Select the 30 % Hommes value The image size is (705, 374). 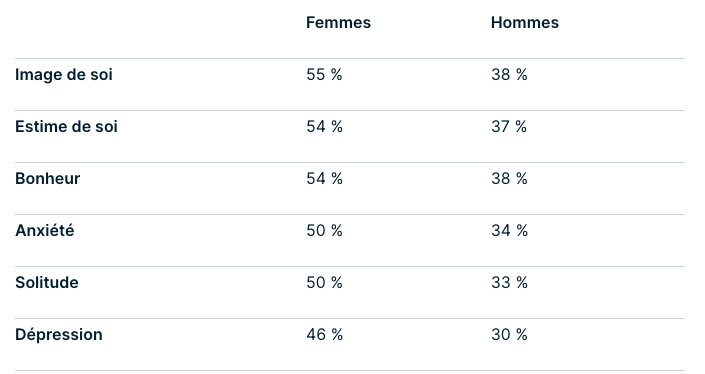[509, 334]
